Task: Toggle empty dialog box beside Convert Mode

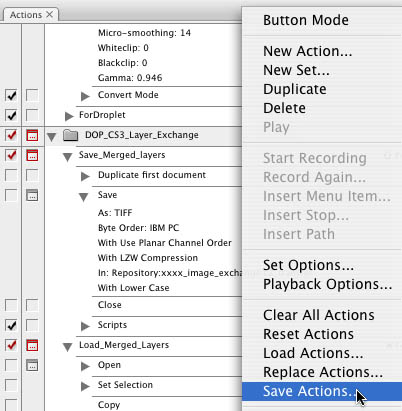Action: [32, 95]
